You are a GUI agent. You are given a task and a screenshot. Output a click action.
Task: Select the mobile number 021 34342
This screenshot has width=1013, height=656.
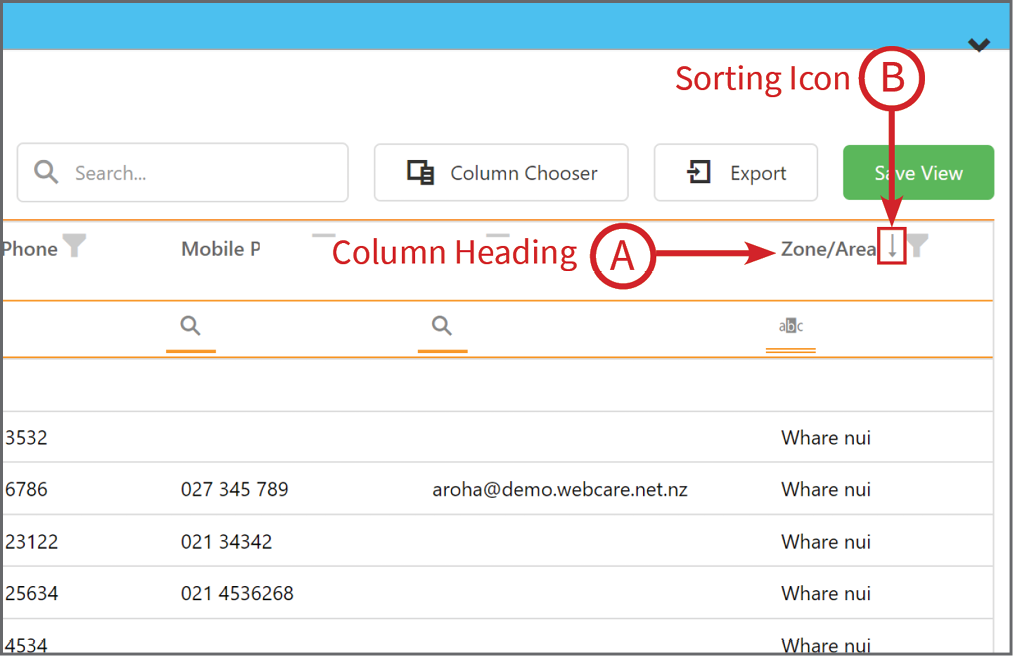pos(226,542)
